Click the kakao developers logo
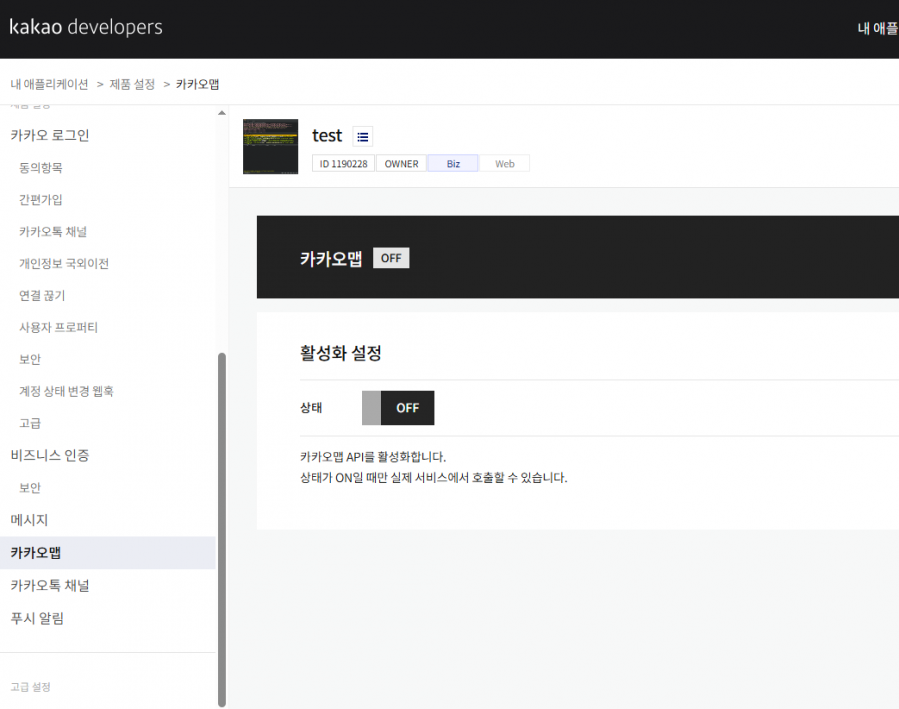 [x=86, y=27]
